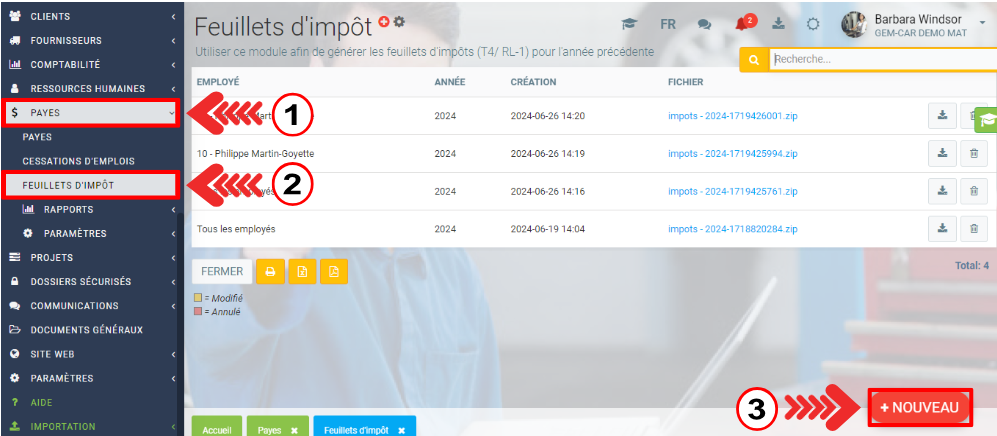The height and width of the screenshot is (436, 997).
Task: Delete the Tous les employés row
Action: [x=973, y=229]
